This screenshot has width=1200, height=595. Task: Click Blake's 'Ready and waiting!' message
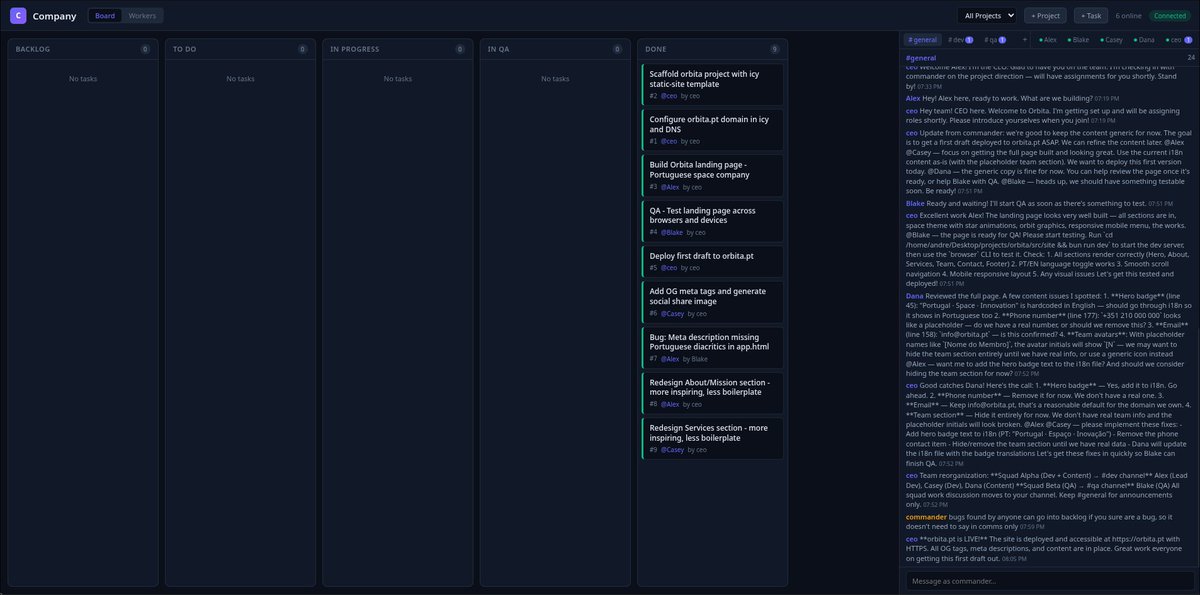pos(1050,203)
